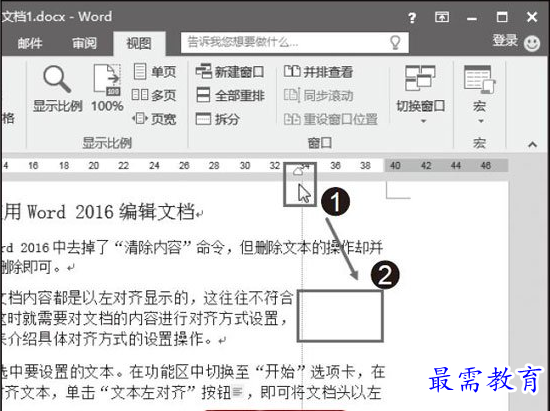Select the View (视图) tab

coord(139,43)
